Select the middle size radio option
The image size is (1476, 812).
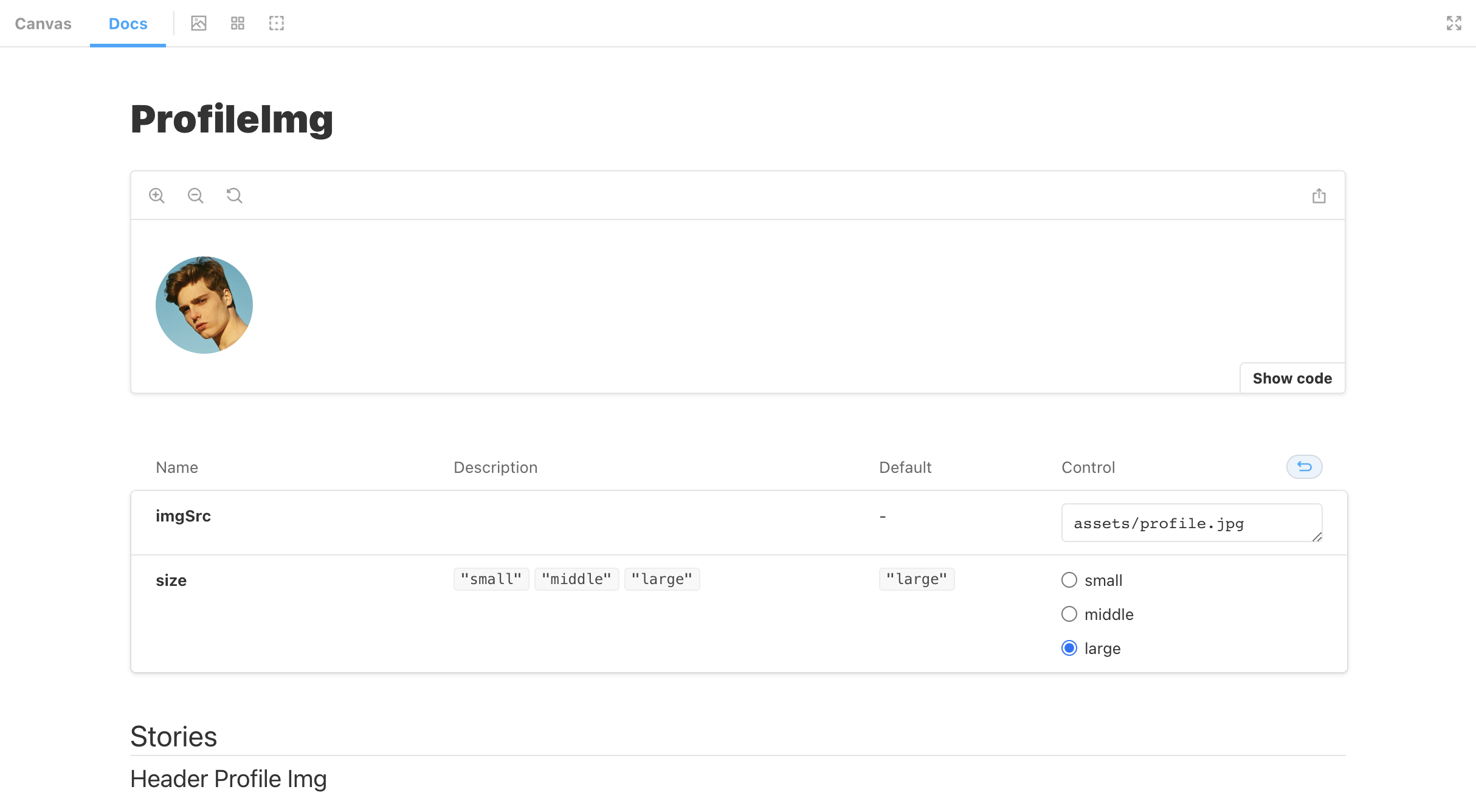pyautogui.click(x=1069, y=614)
